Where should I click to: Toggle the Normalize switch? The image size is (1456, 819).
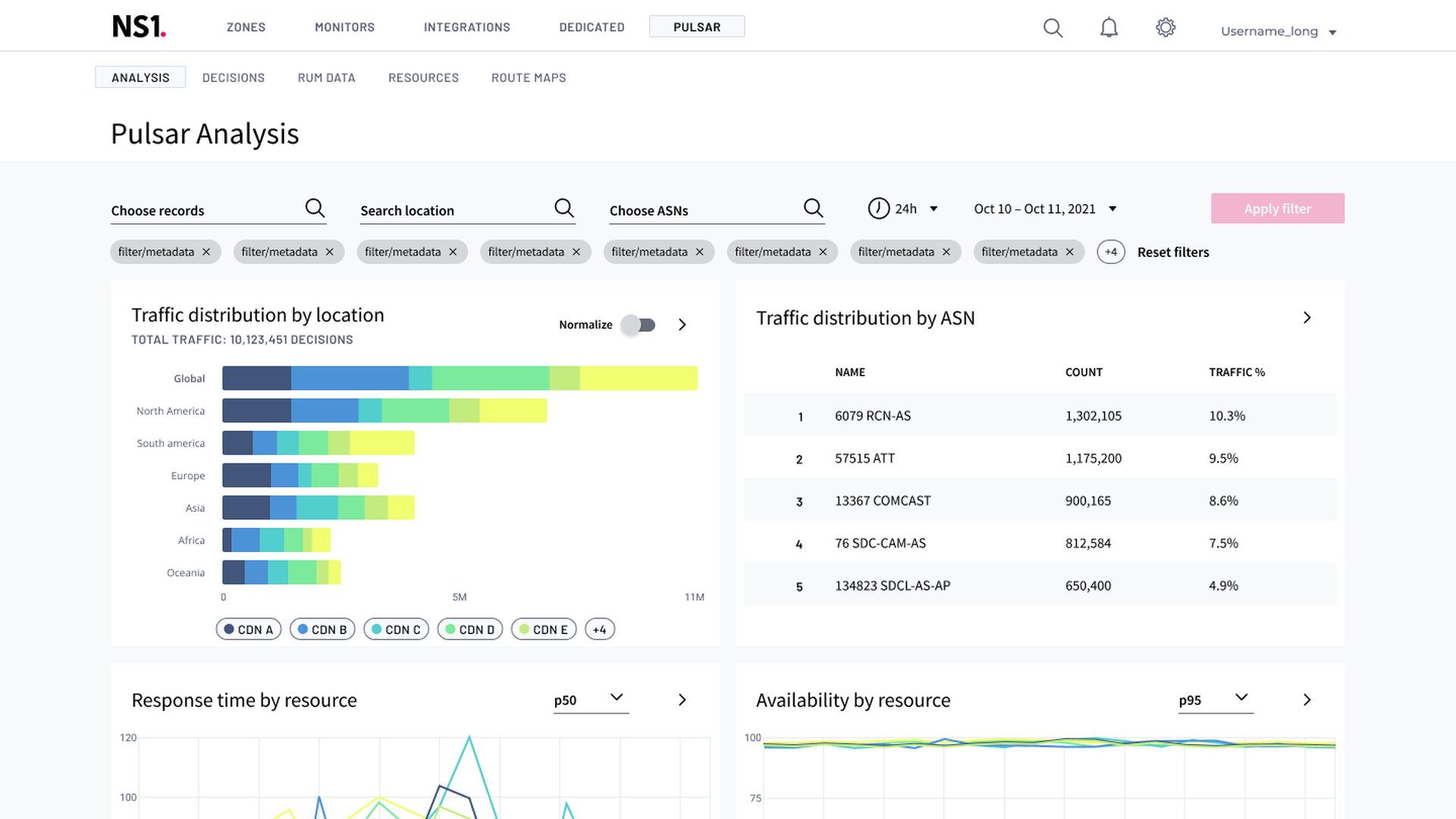[639, 325]
